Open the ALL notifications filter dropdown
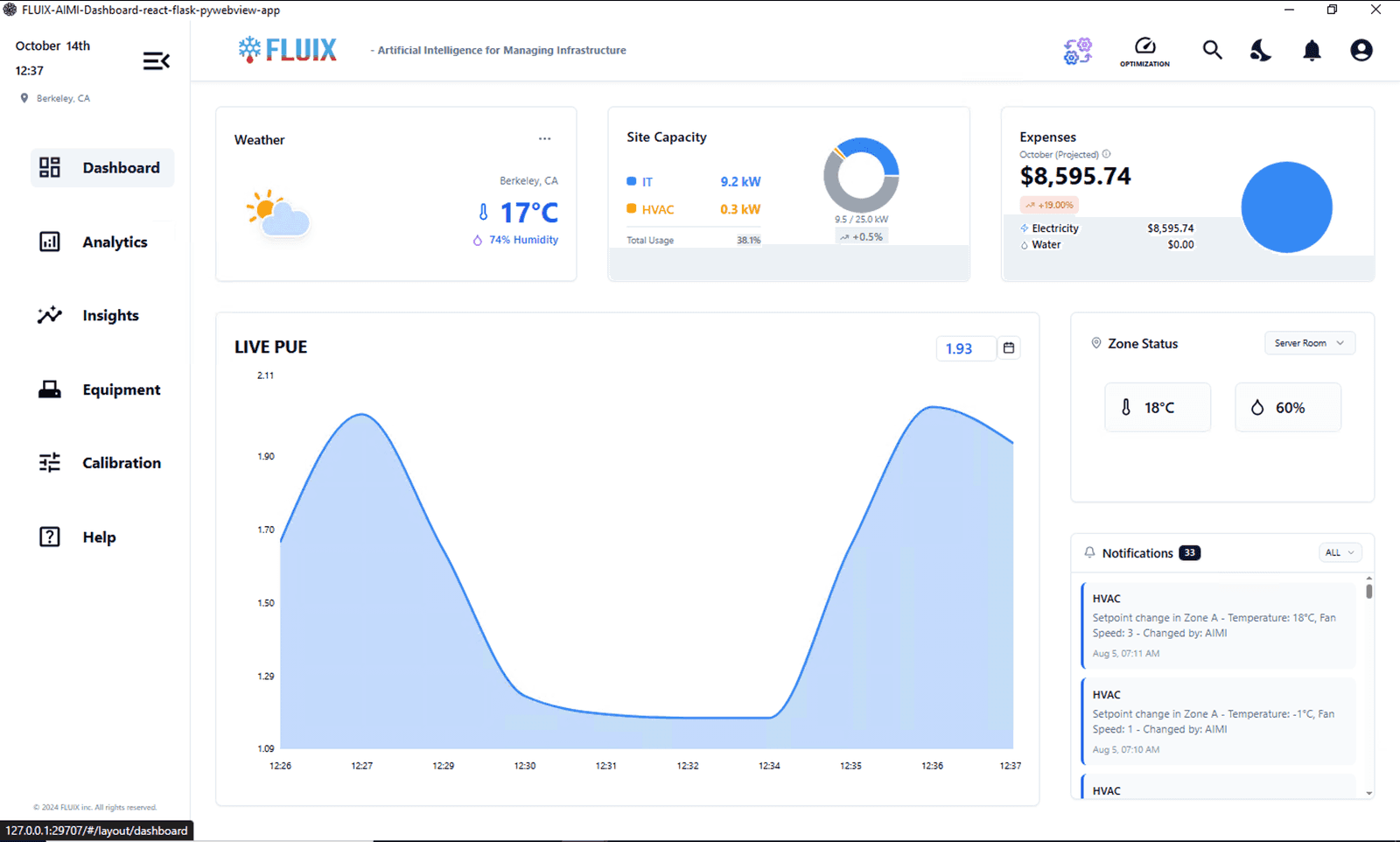The image size is (1400, 842). pyautogui.click(x=1340, y=552)
